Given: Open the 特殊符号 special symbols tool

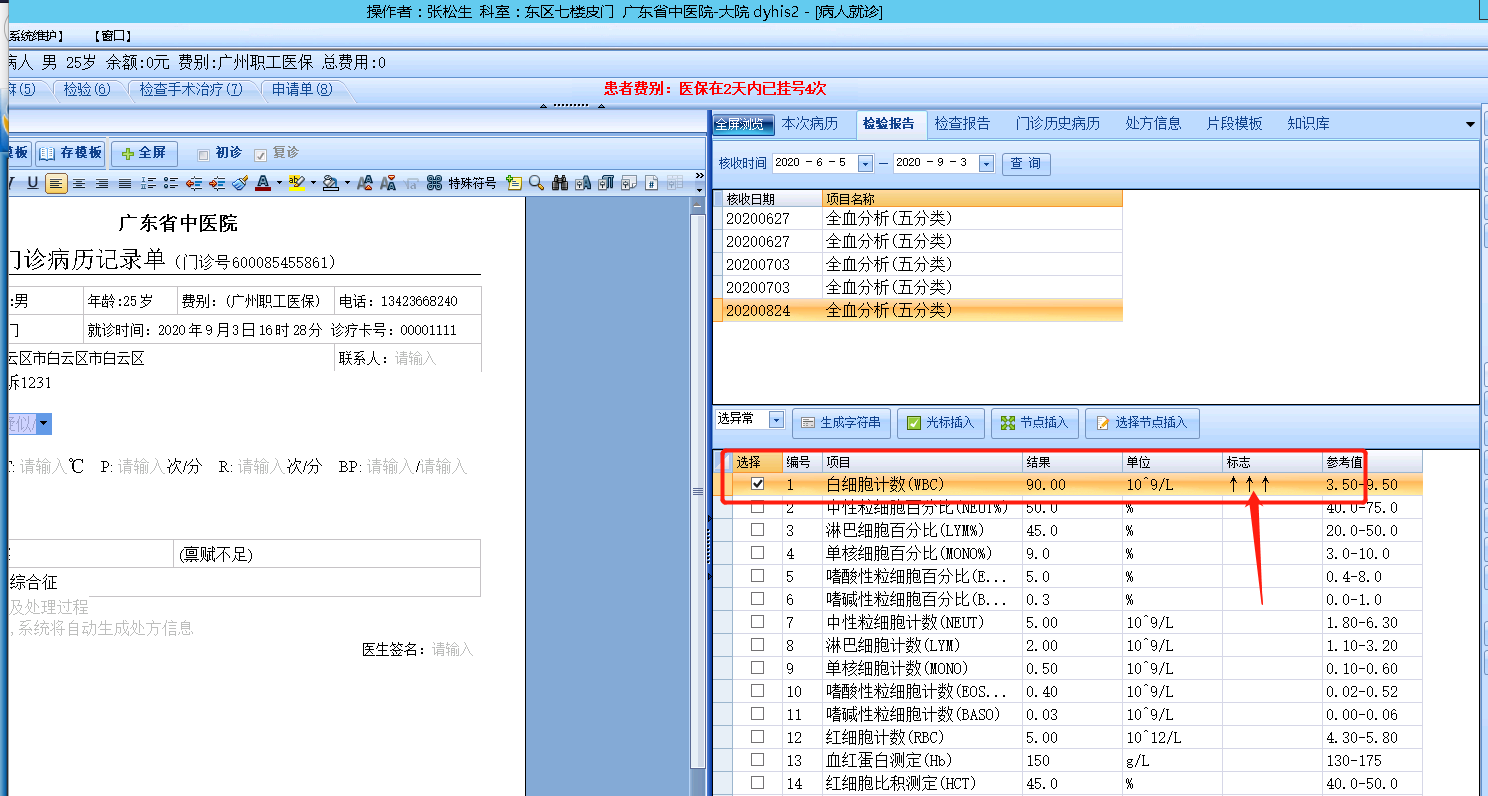Looking at the screenshot, I should point(461,183).
